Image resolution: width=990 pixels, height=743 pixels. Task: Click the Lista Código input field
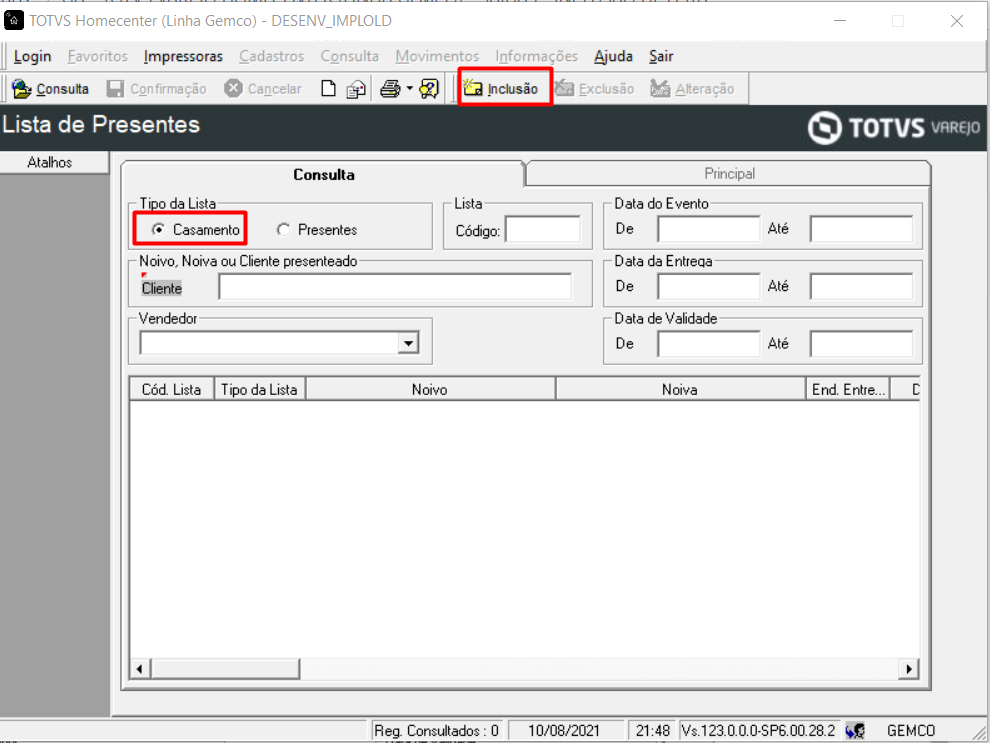(542, 229)
